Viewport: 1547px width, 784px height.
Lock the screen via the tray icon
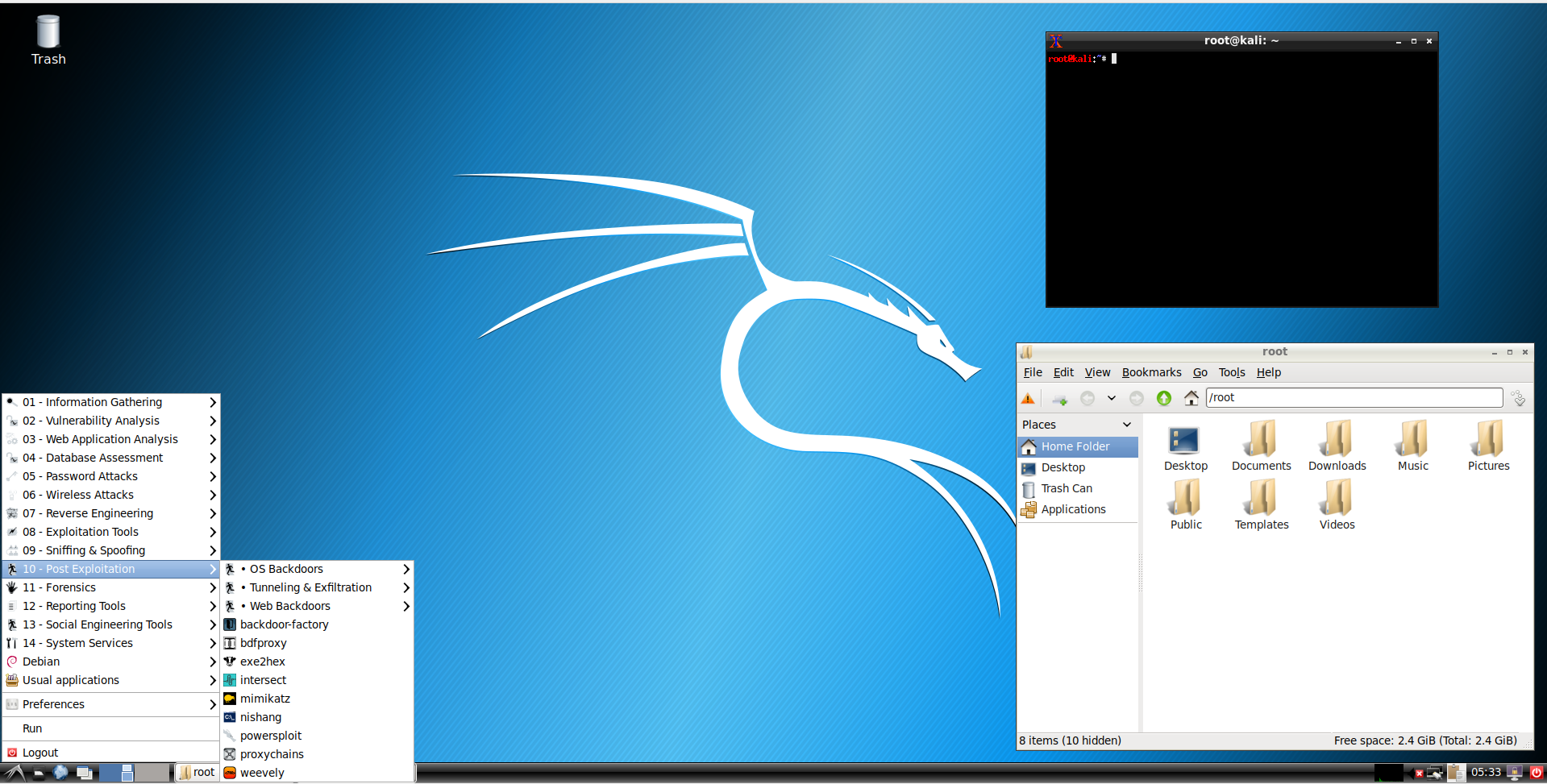click(1514, 772)
